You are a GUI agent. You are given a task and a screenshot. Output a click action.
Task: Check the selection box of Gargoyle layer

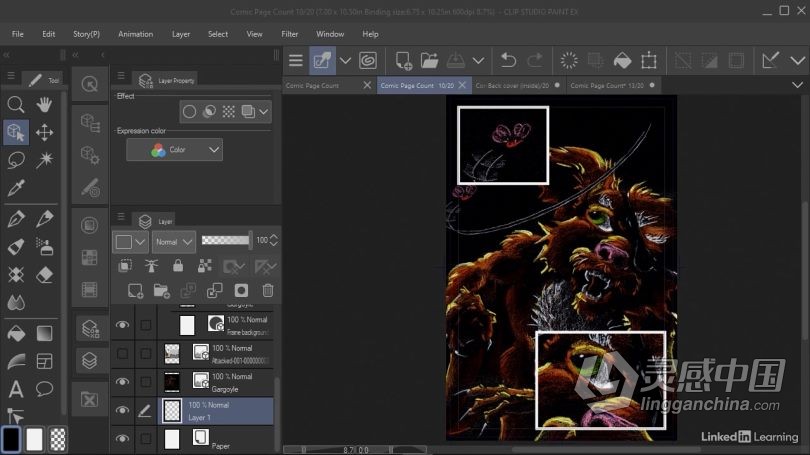tap(146, 382)
